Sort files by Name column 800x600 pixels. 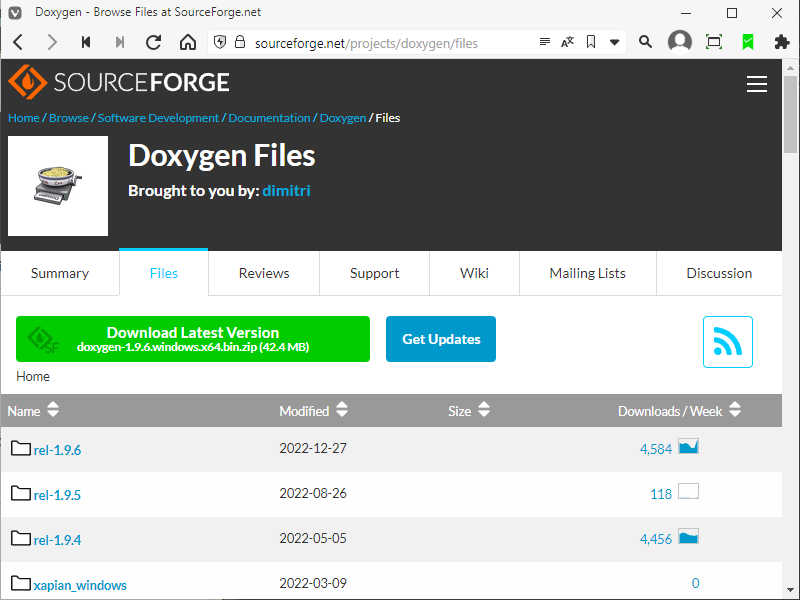click(x=33, y=411)
